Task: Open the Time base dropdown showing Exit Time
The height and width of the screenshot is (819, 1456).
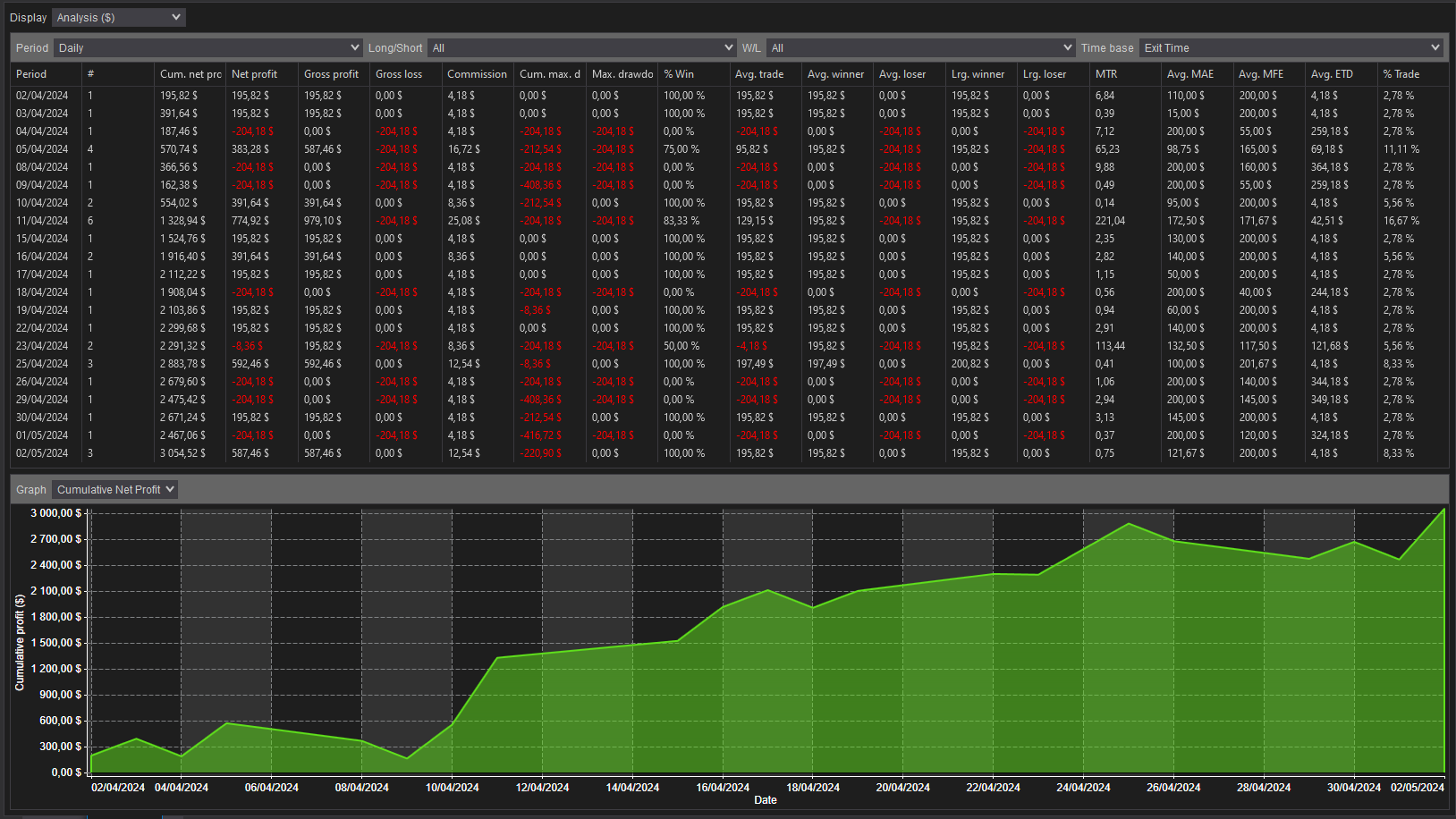Action: [x=1291, y=46]
